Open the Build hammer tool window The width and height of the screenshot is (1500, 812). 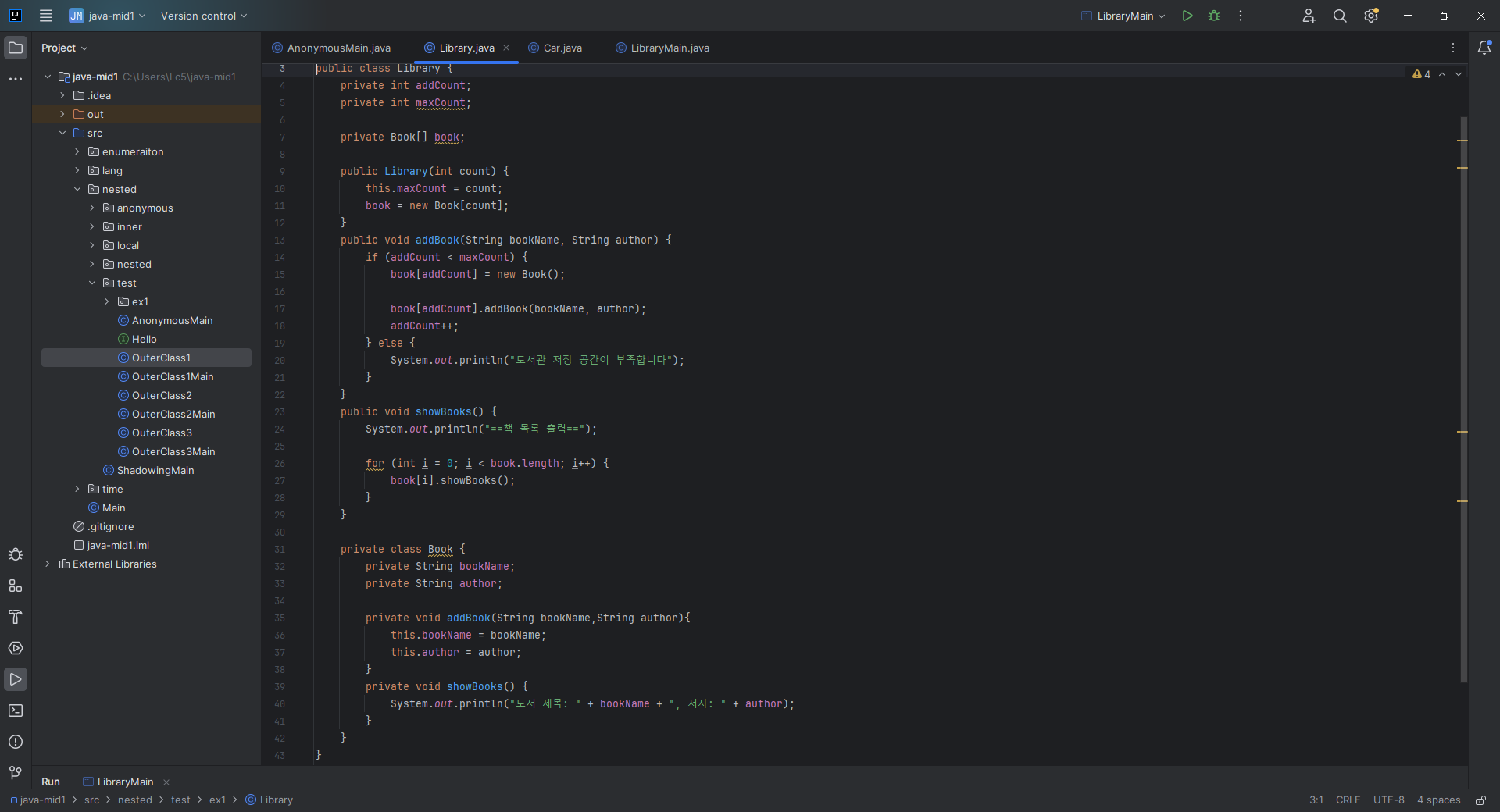pos(16,617)
